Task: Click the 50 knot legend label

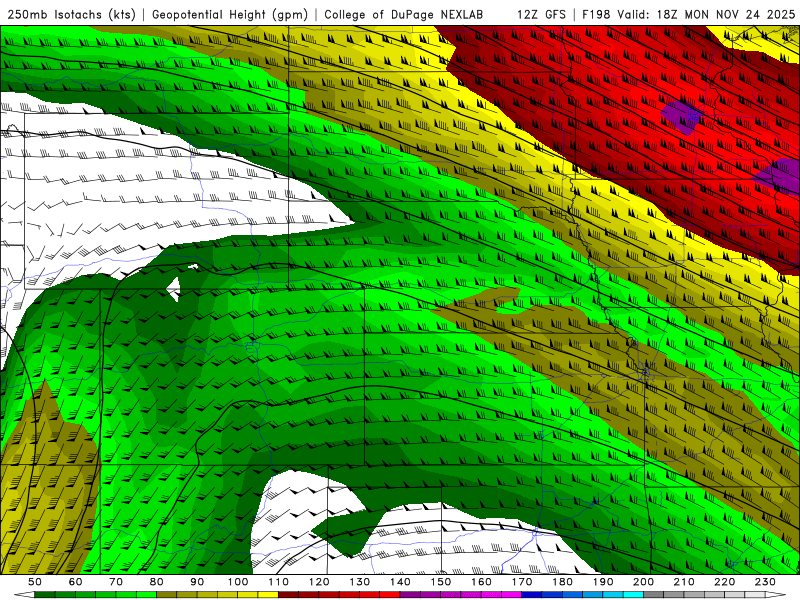Action: [34, 582]
